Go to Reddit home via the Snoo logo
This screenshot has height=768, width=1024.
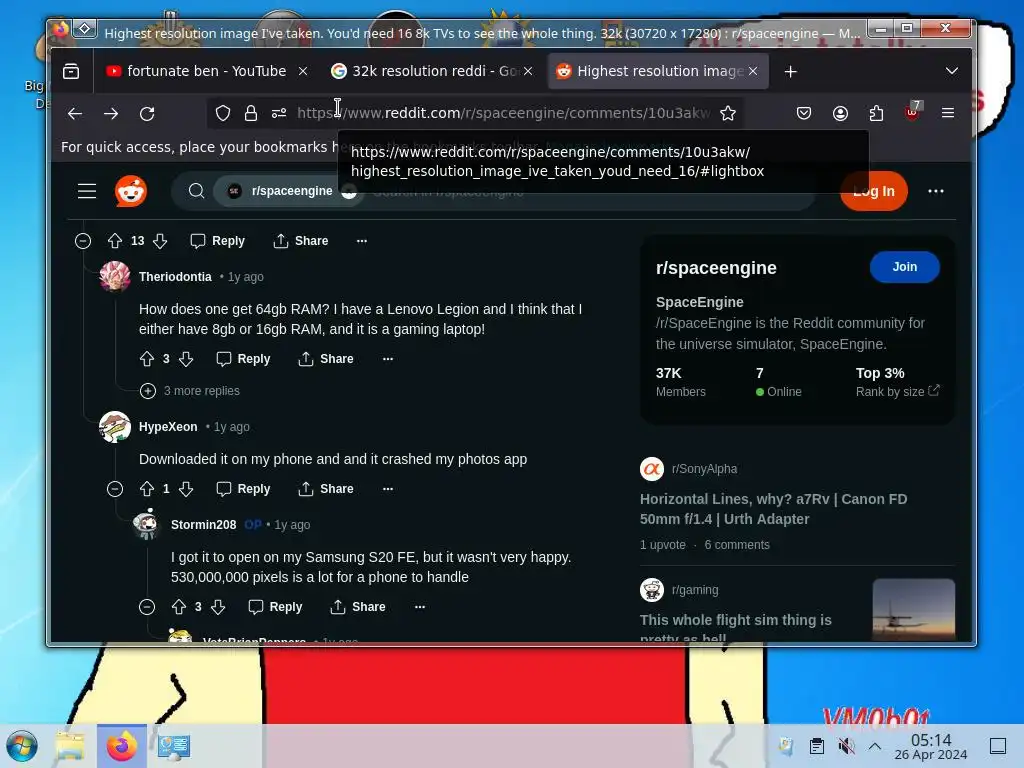(x=131, y=191)
